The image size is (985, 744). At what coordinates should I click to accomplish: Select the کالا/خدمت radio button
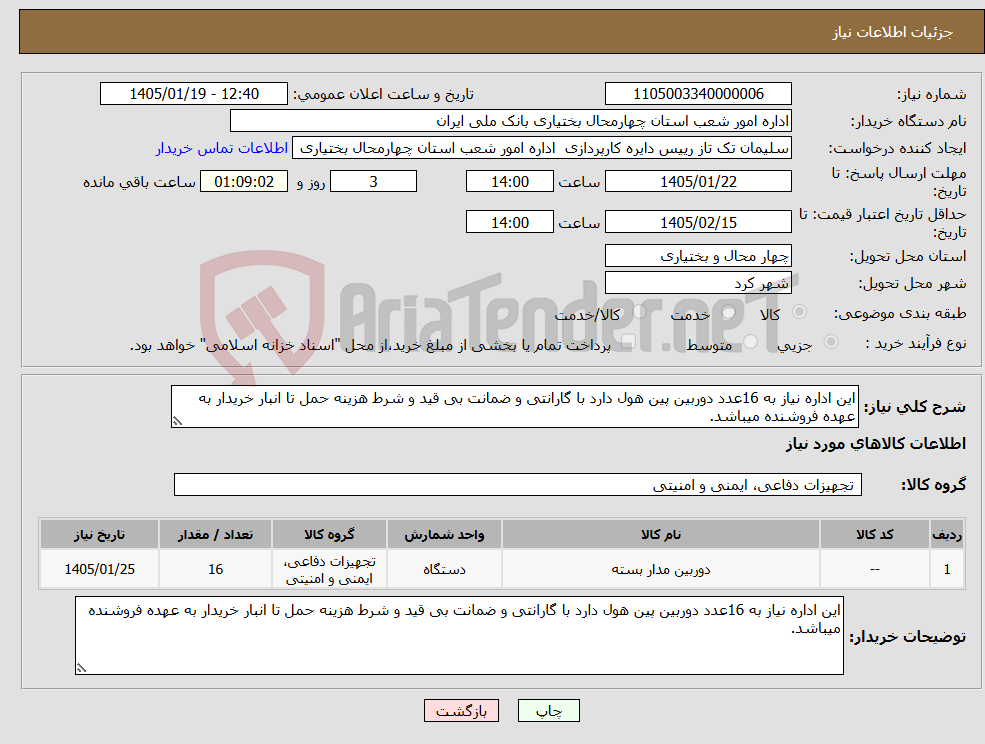[639, 312]
